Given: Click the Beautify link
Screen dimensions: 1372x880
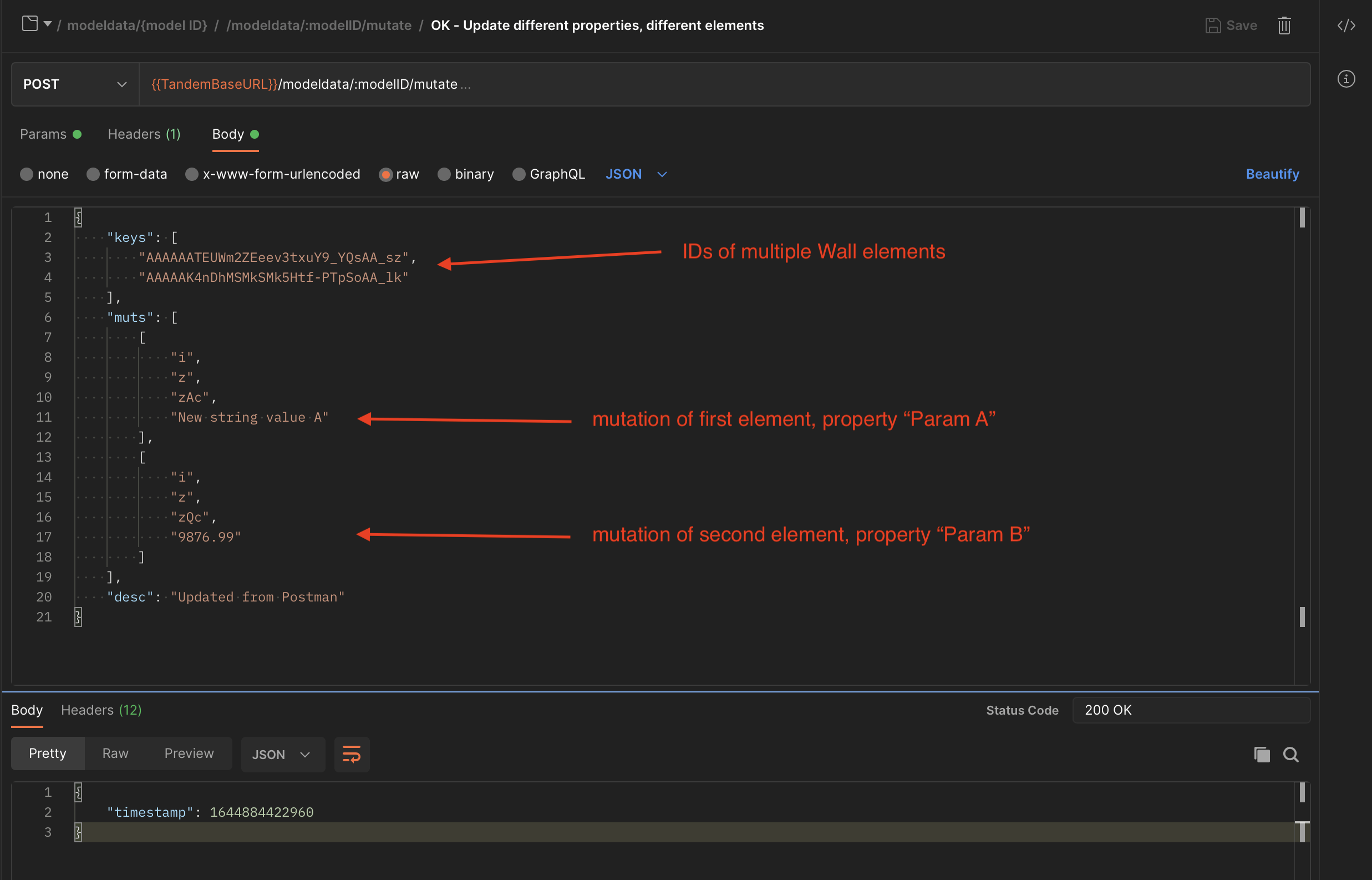Looking at the screenshot, I should 1272,174.
